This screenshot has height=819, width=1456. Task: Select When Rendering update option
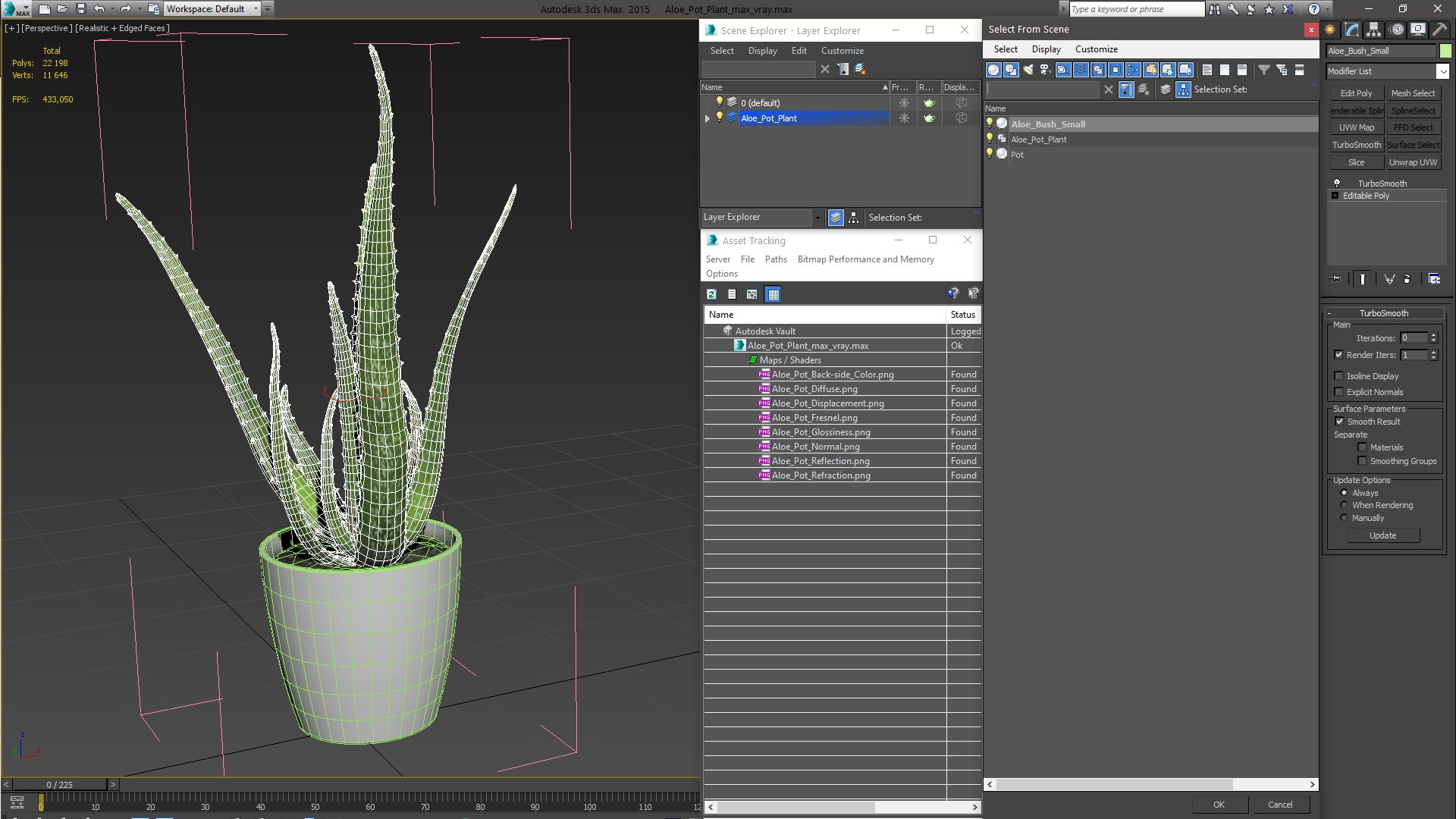(1344, 505)
